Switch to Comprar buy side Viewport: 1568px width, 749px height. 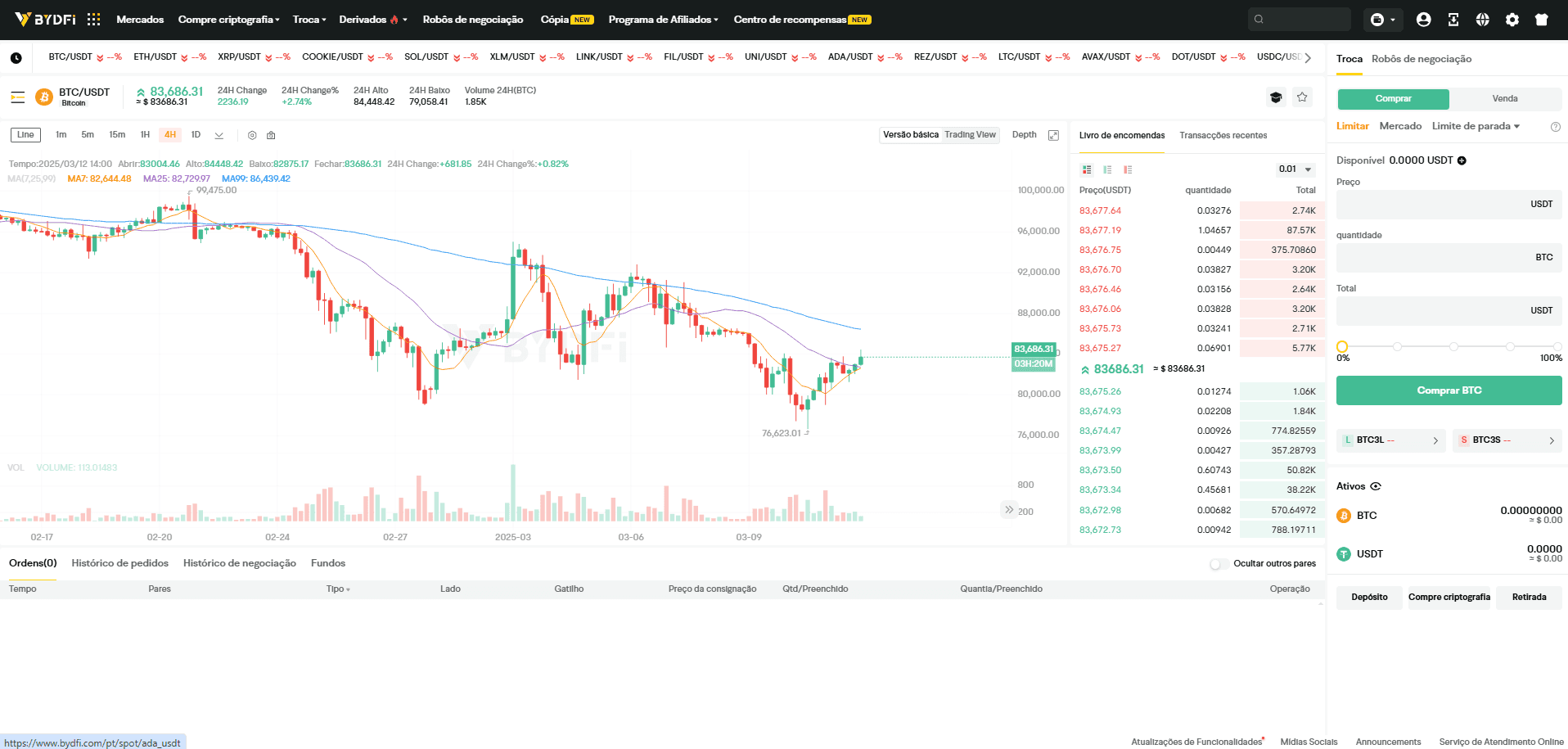tap(1393, 99)
